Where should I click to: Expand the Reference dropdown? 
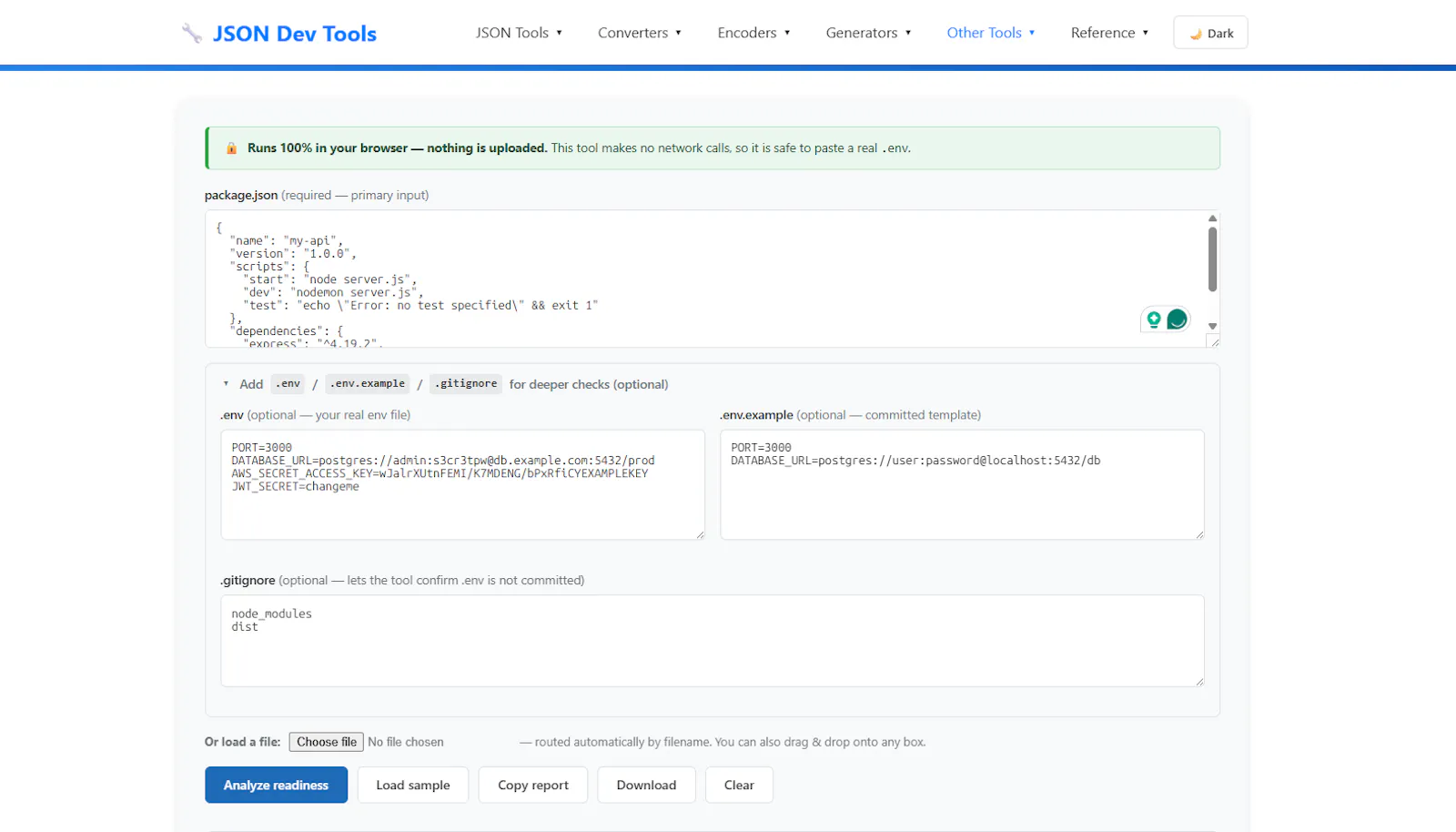[x=1109, y=33]
